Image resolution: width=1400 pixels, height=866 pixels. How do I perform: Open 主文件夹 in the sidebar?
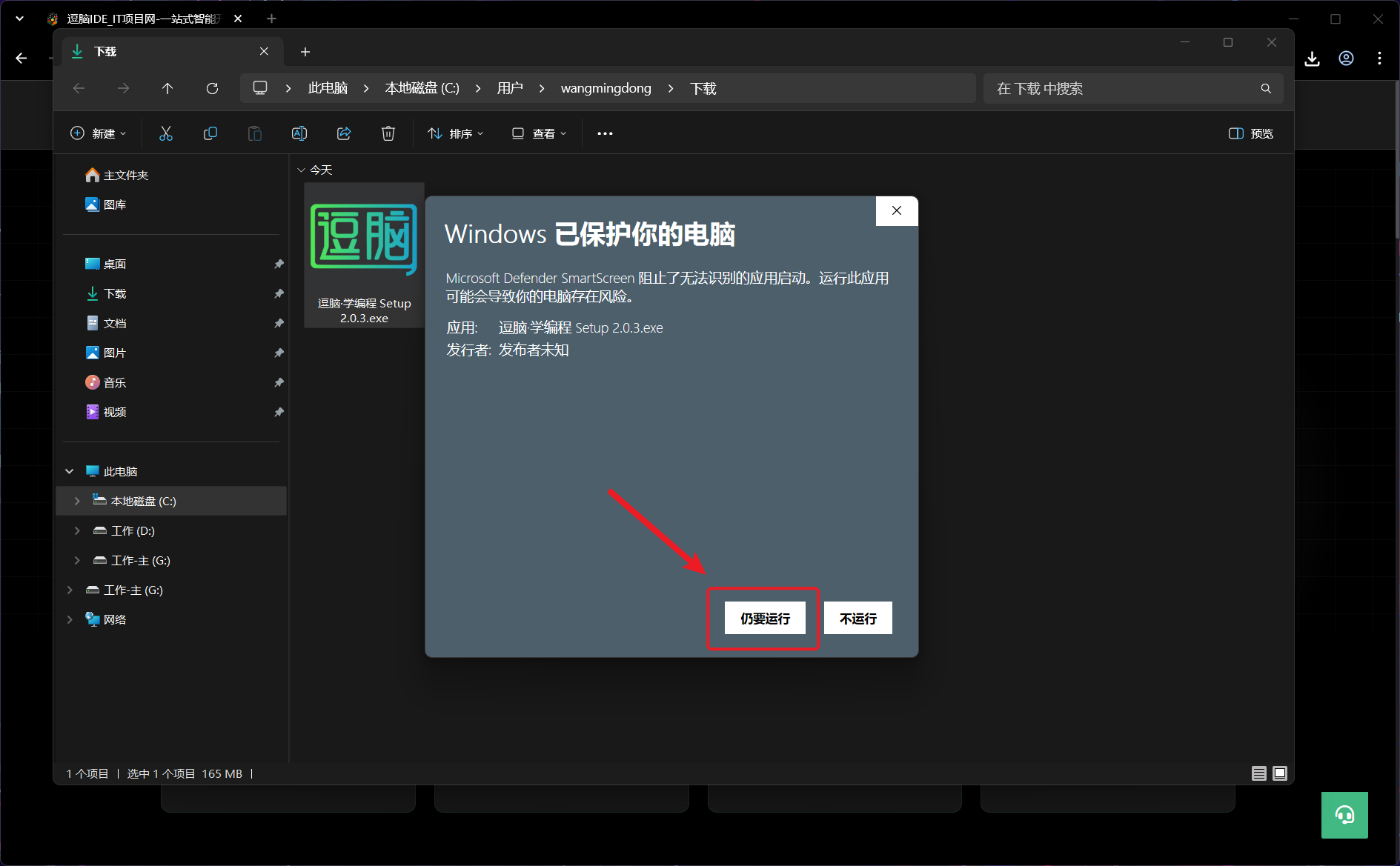click(116, 175)
